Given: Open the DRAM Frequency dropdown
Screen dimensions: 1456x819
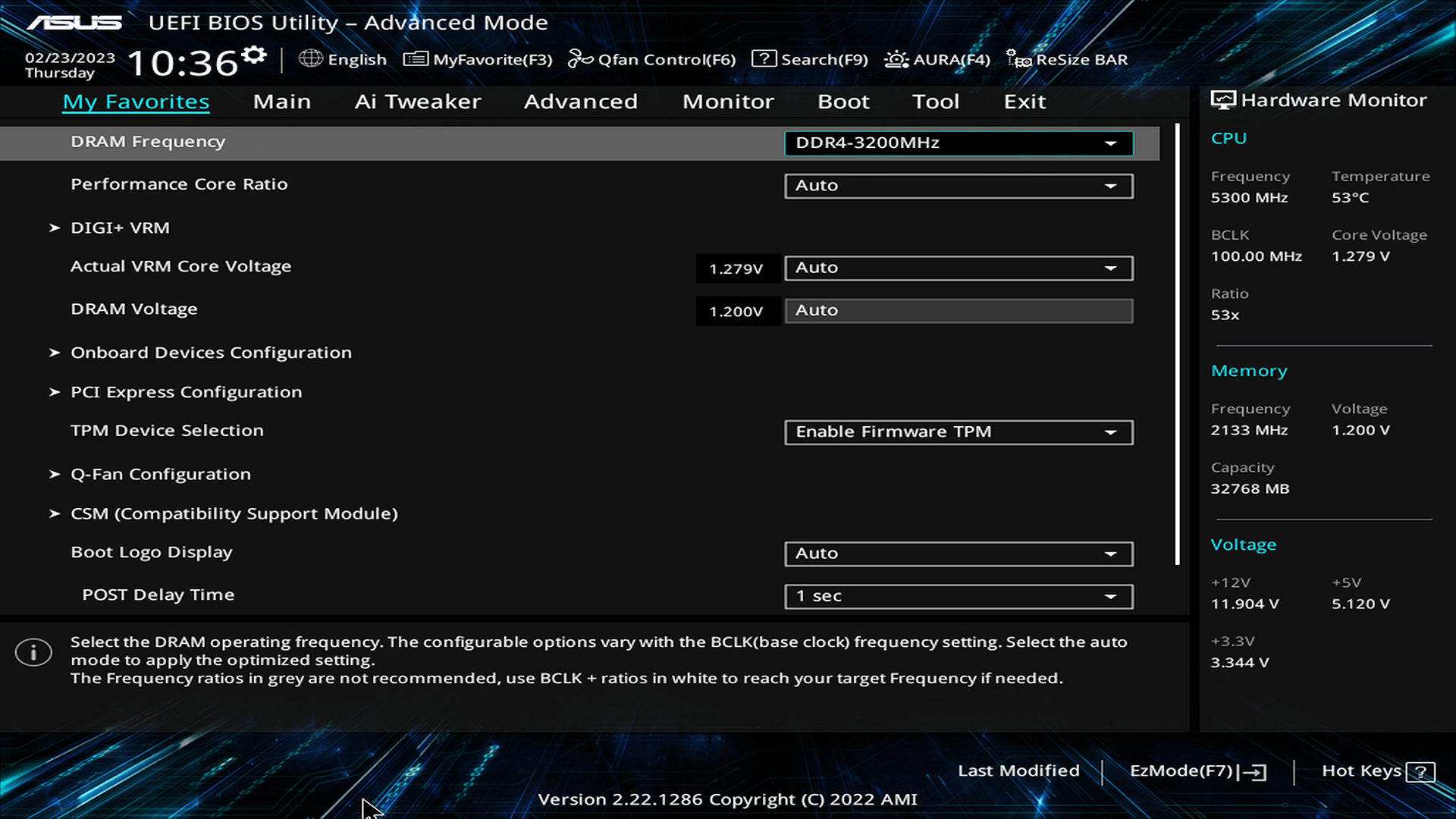Looking at the screenshot, I should (959, 143).
